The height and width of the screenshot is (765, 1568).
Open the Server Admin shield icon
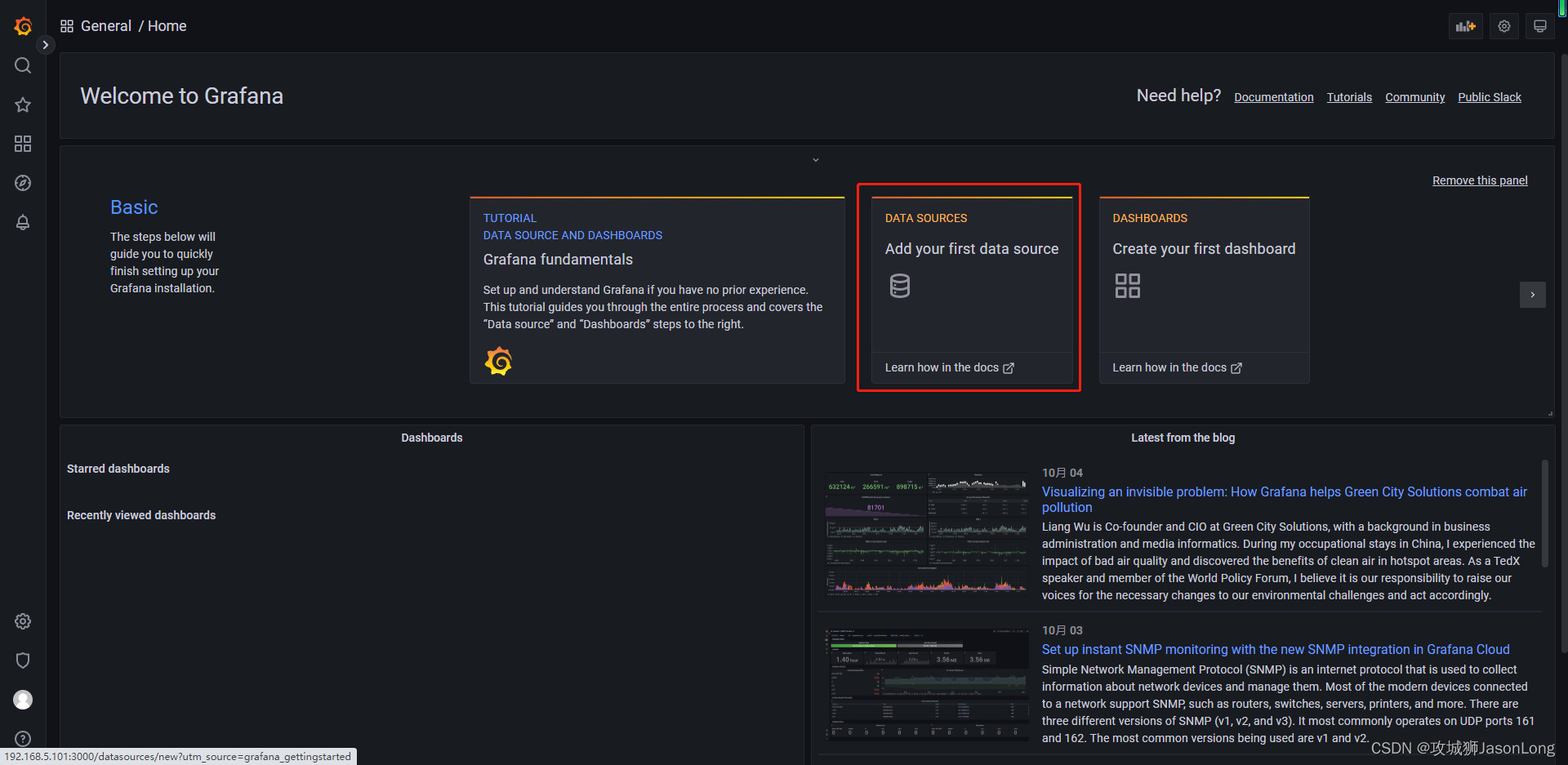pyautogui.click(x=23, y=660)
